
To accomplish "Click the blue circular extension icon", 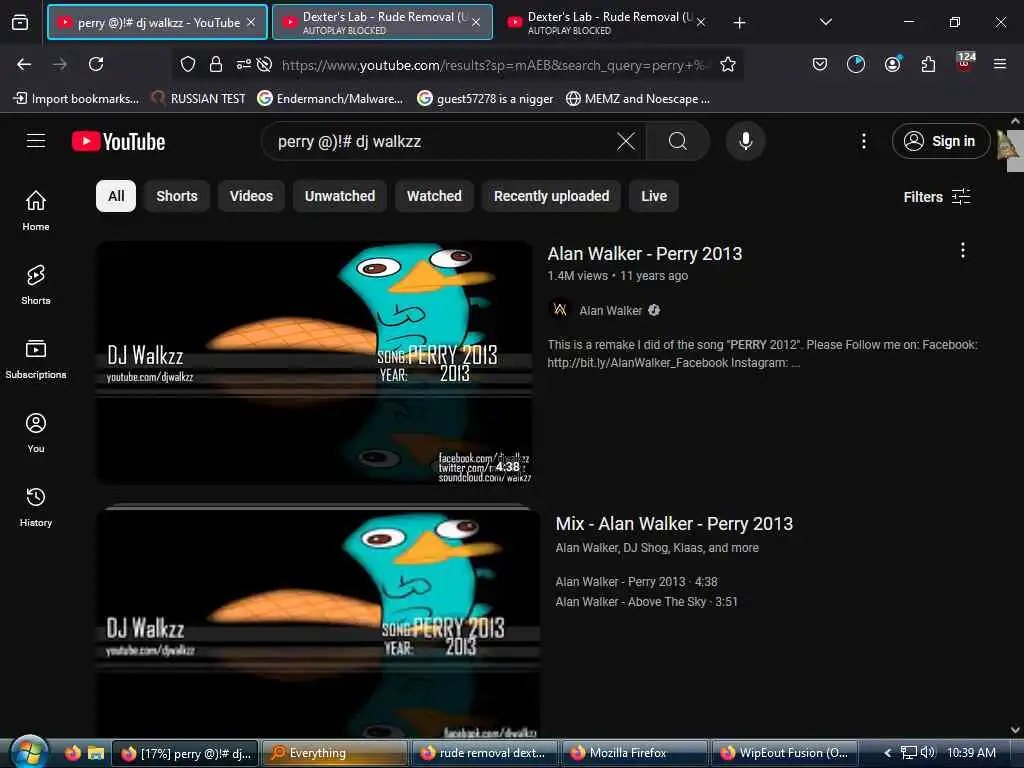I will (856, 64).
